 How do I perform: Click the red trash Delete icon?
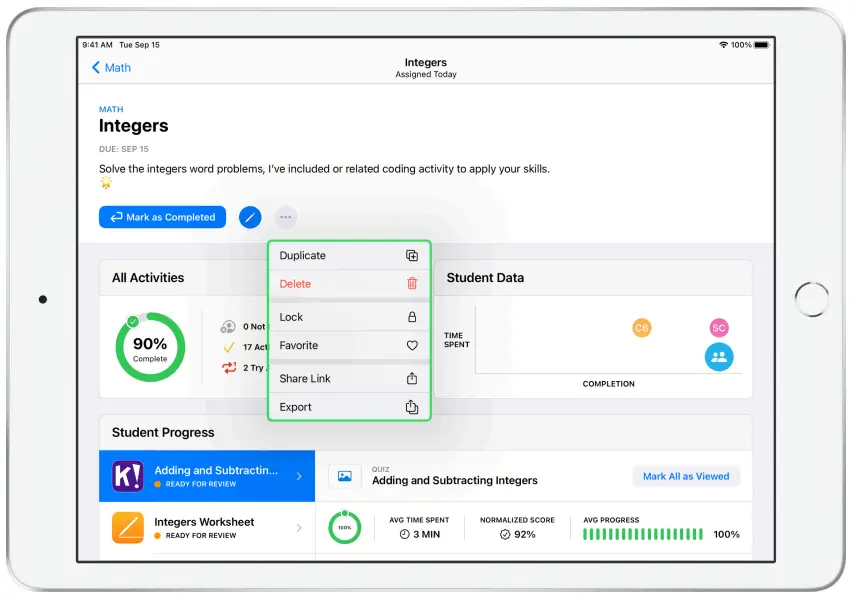click(412, 284)
